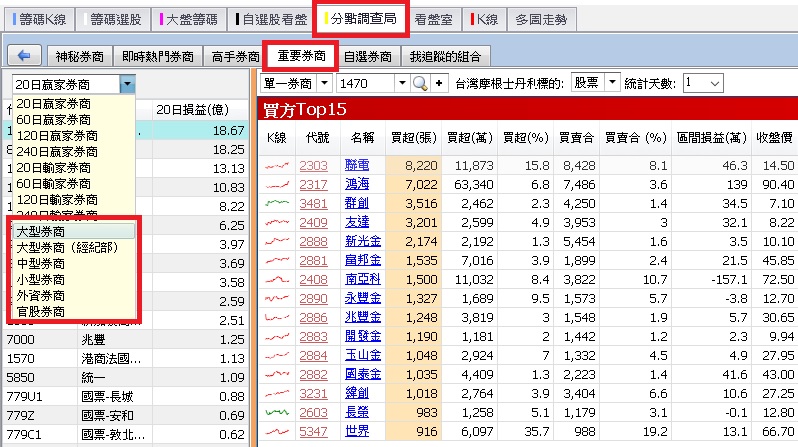The width and height of the screenshot is (798, 447).
Task: Open K-line mini chart for 2408 南亞科
Action: [x=277, y=280]
